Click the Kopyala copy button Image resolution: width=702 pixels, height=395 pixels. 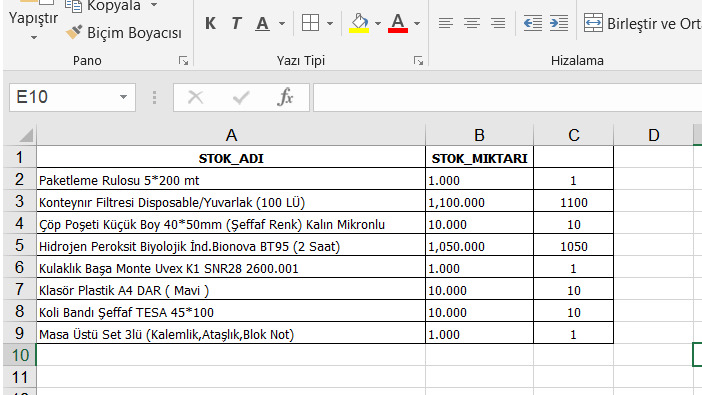(x=103, y=6)
